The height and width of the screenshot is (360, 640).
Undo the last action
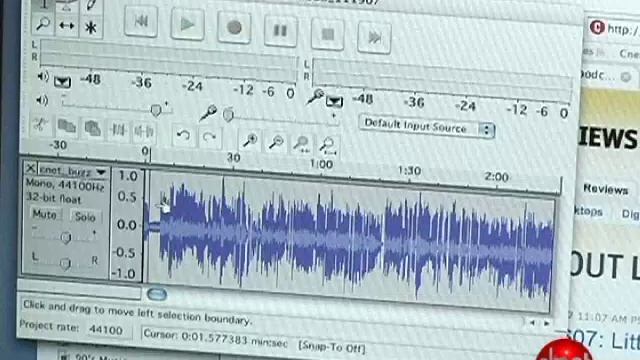(183, 135)
